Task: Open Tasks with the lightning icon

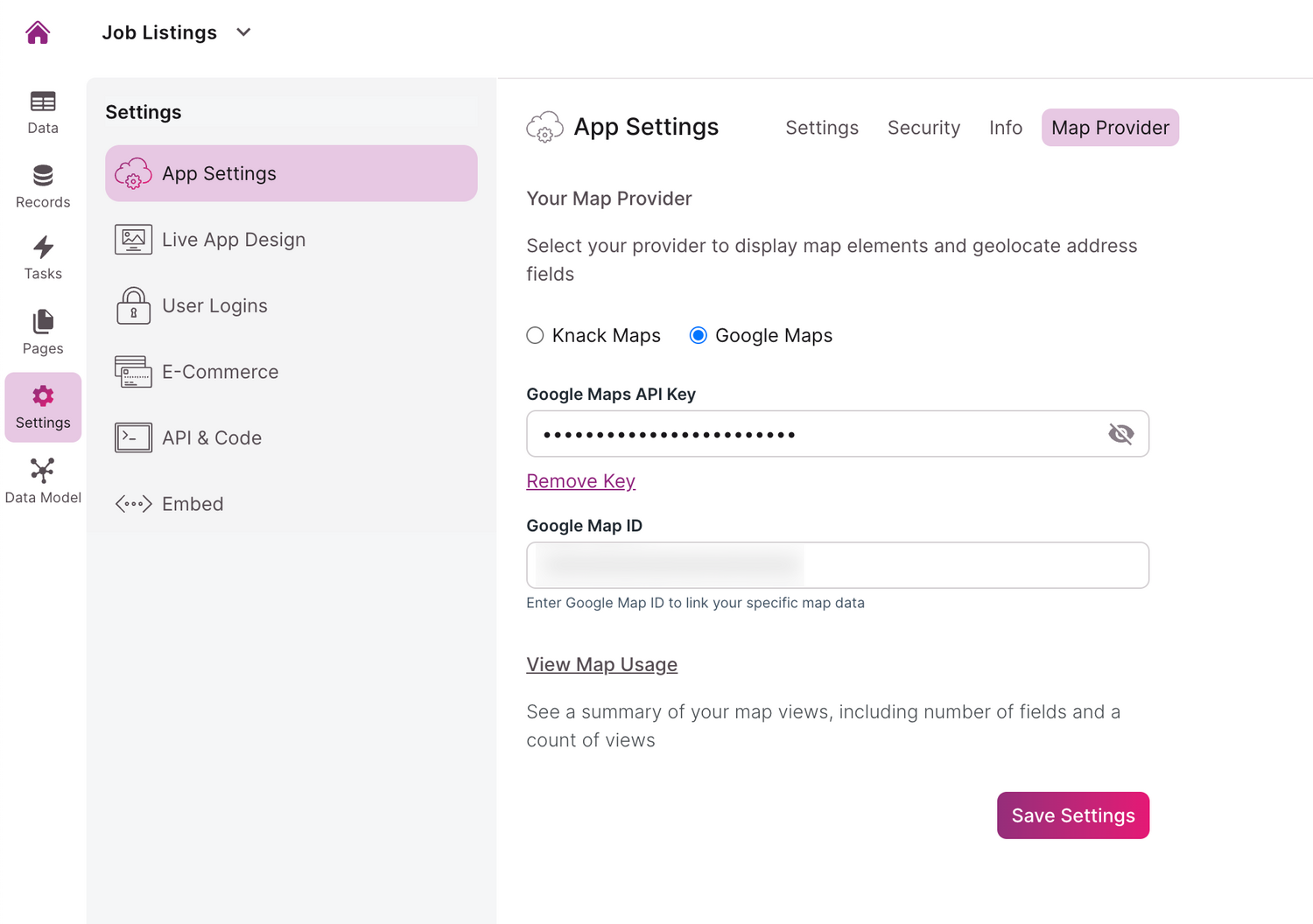Action: click(42, 258)
